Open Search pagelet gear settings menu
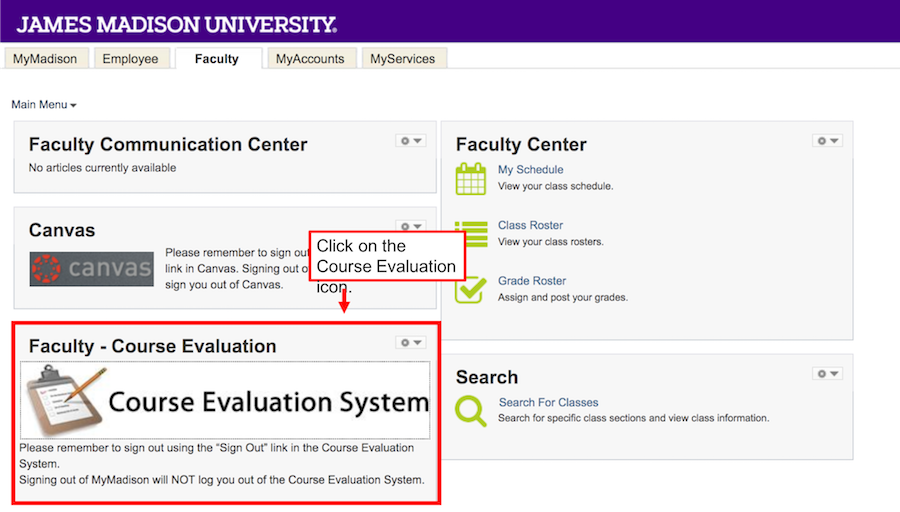 (827, 374)
